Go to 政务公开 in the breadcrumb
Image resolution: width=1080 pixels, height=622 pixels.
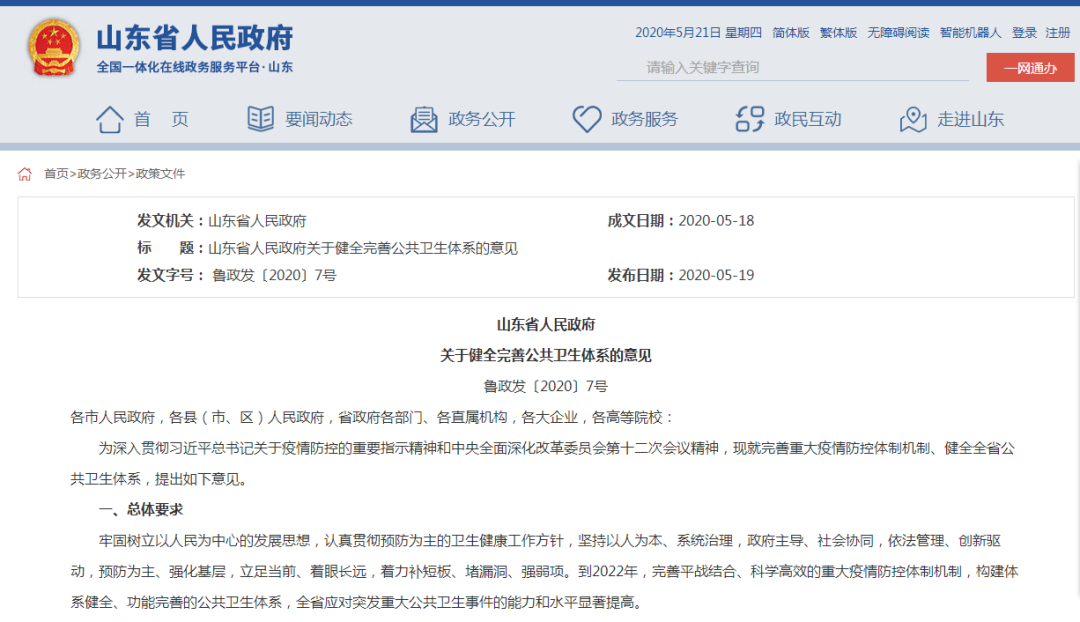102,174
